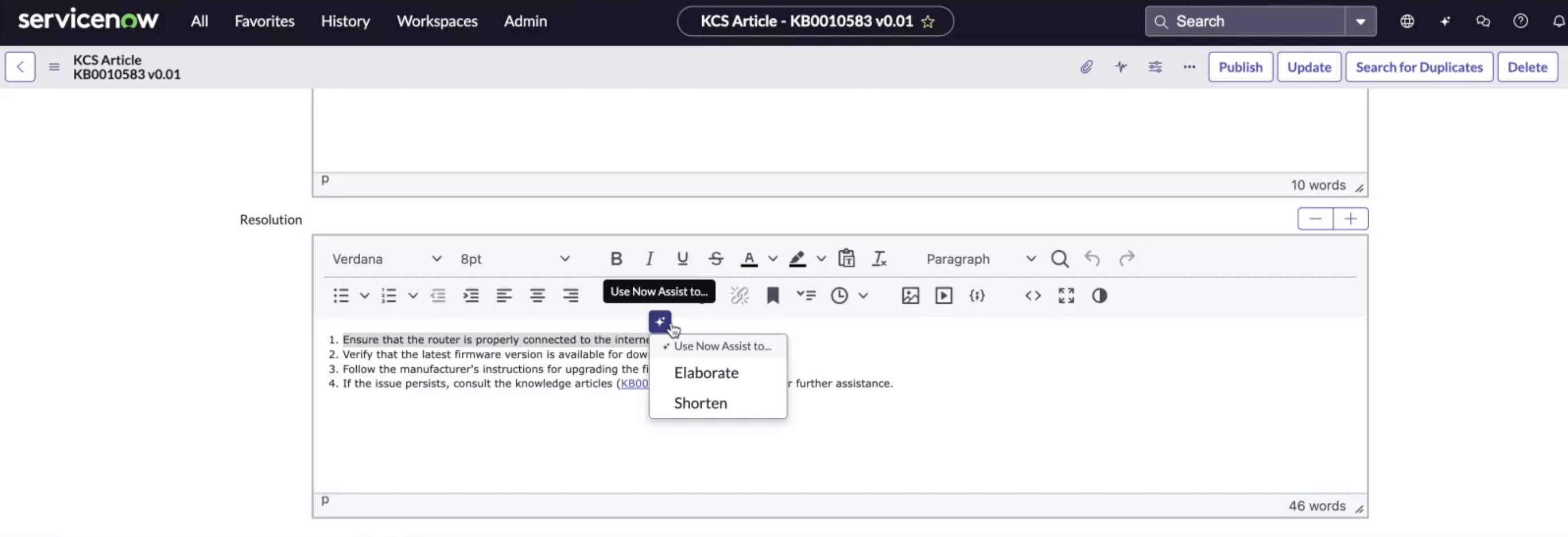Choose Elaborate from Now Assist menu
This screenshot has width=1568, height=537.
[x=706, y=373]
